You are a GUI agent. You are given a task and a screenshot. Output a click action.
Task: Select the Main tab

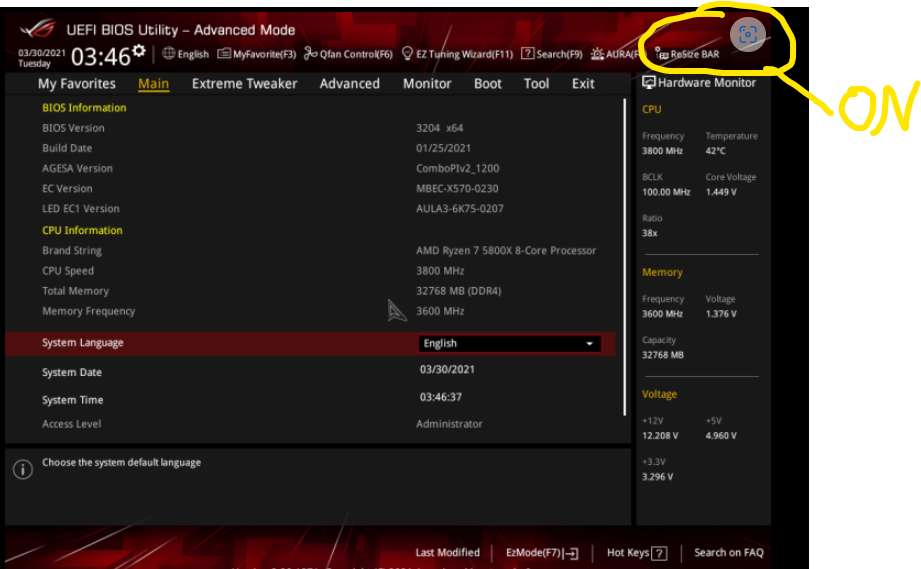(x=153, y=83)
